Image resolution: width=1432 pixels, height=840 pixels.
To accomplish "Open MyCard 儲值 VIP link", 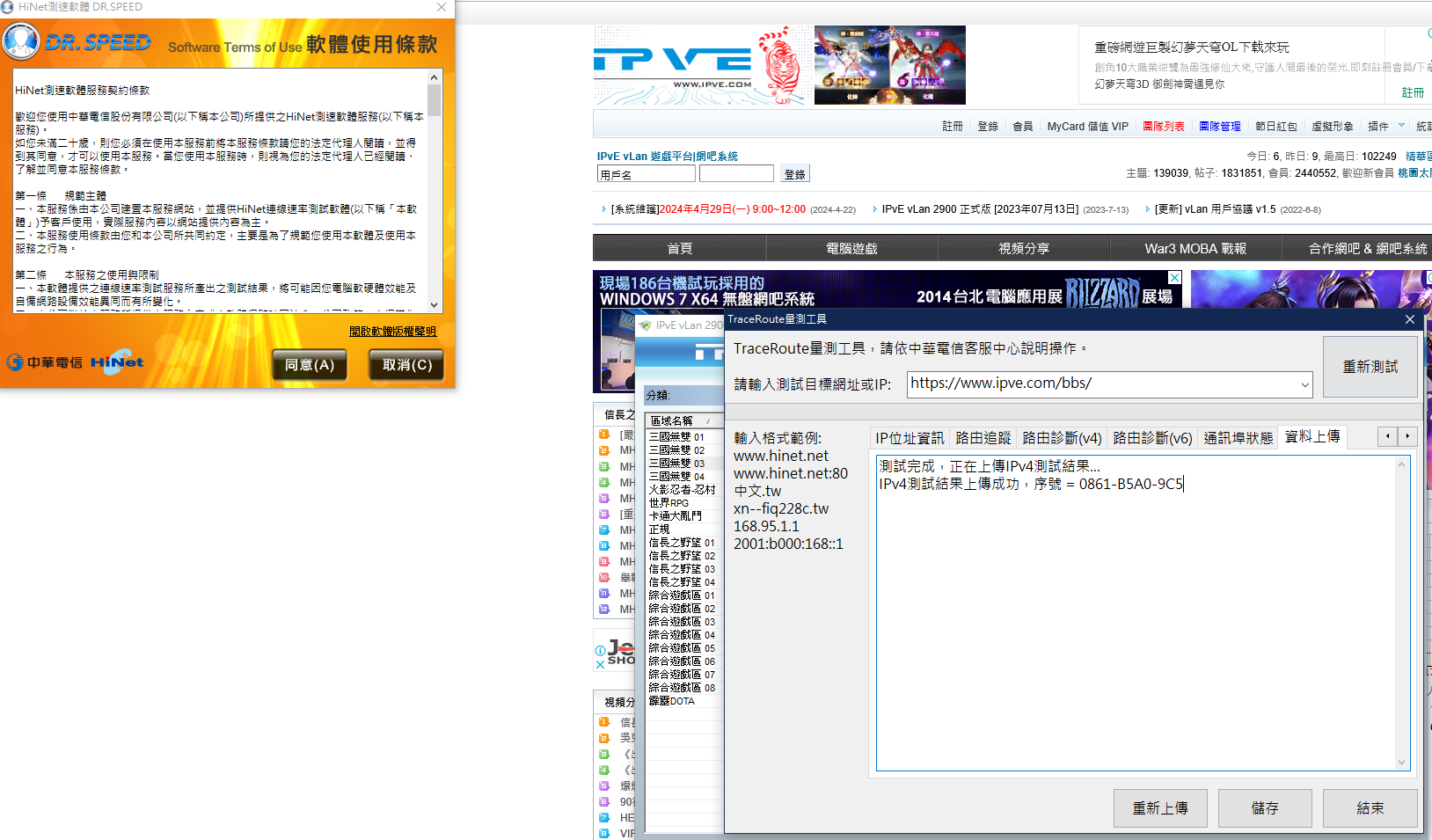I will (x=1087, y=127).
